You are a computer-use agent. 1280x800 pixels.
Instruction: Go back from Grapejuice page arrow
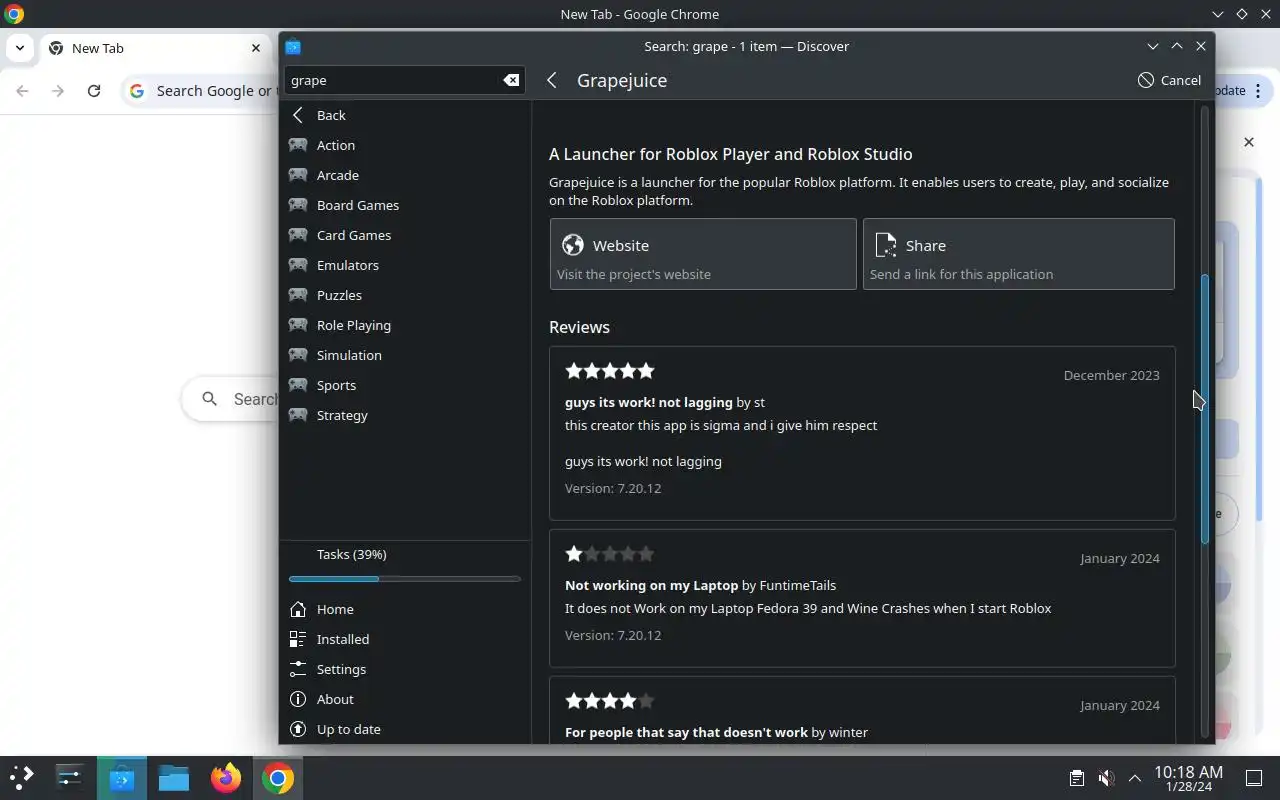tap(552, 80)
